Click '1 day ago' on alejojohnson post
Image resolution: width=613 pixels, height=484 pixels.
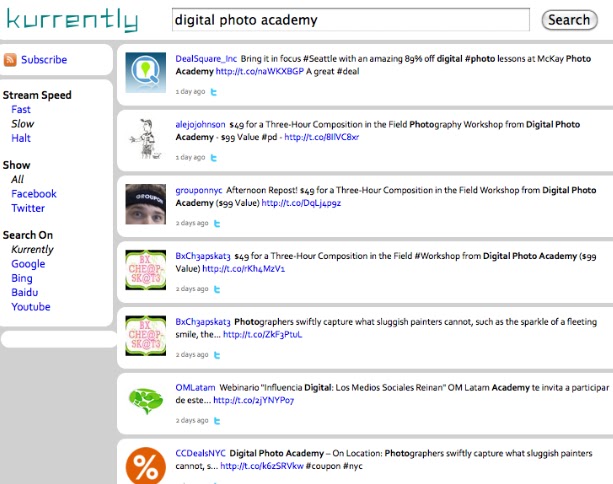click(190, 157)
